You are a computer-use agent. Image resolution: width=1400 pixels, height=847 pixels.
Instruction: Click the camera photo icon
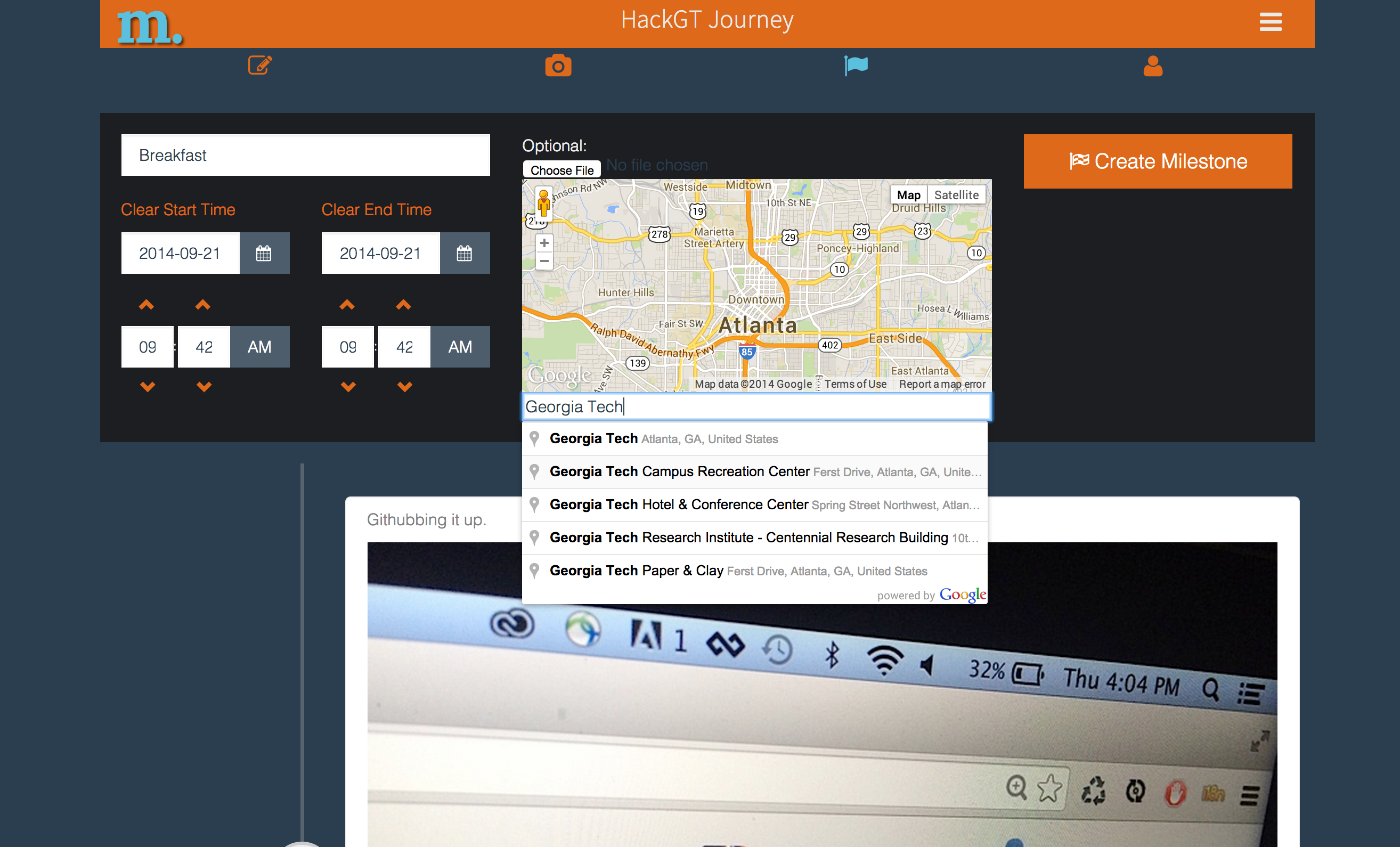[558, 66]
